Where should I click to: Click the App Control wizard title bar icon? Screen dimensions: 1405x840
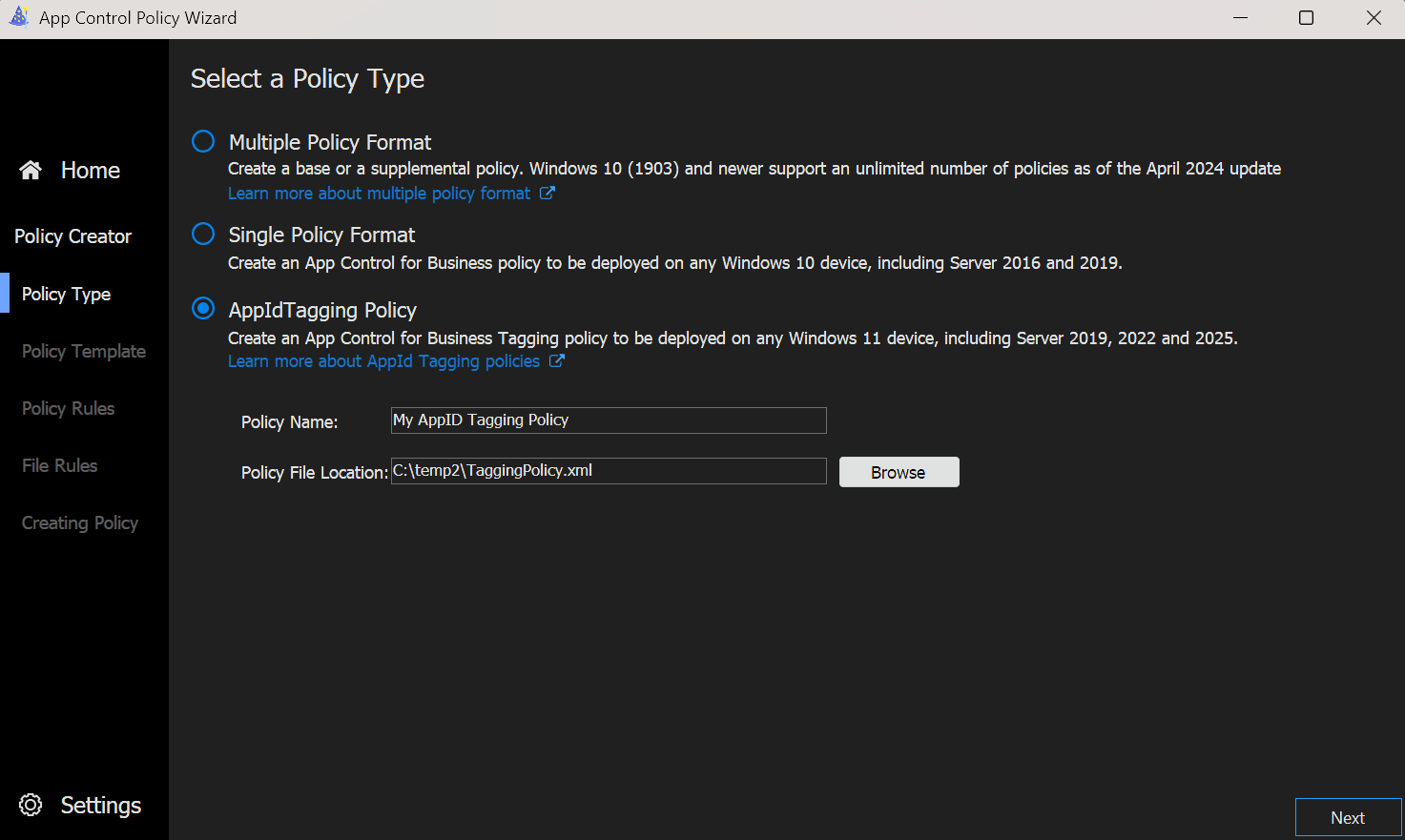(x=19, y=17)
